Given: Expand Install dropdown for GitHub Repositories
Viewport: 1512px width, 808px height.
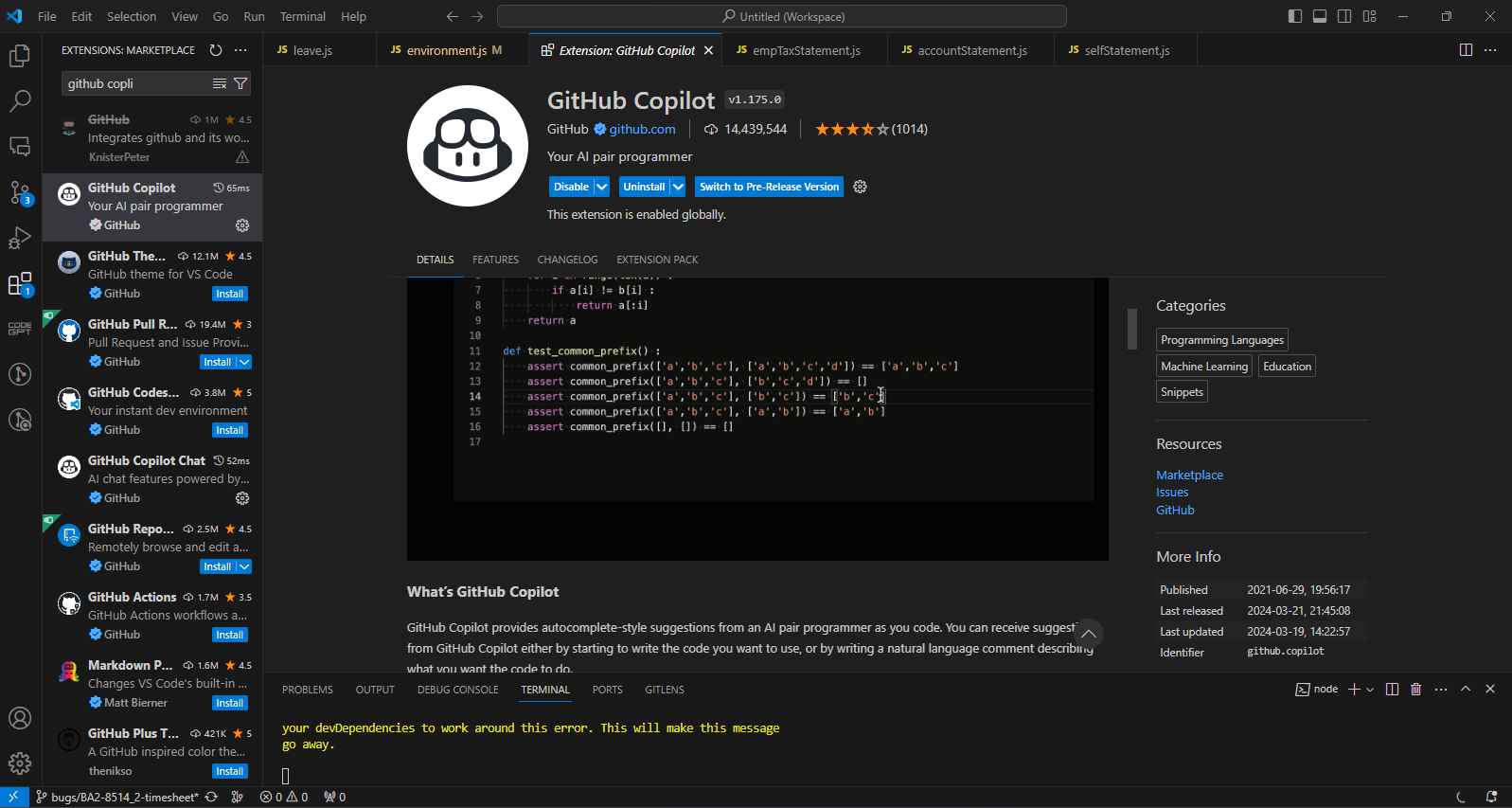Looking at the screenshot, I should (244, 566).
